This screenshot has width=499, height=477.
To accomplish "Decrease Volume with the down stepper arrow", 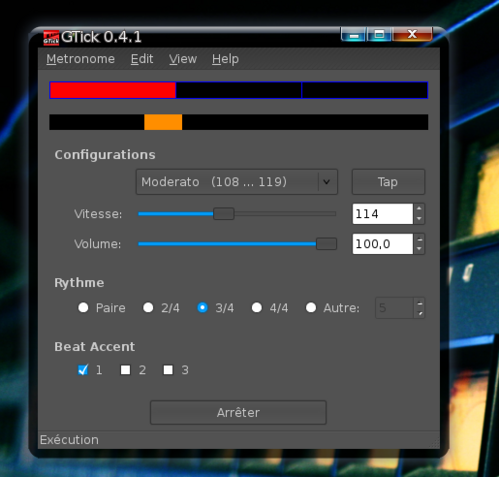I will (x=419, y=249).
